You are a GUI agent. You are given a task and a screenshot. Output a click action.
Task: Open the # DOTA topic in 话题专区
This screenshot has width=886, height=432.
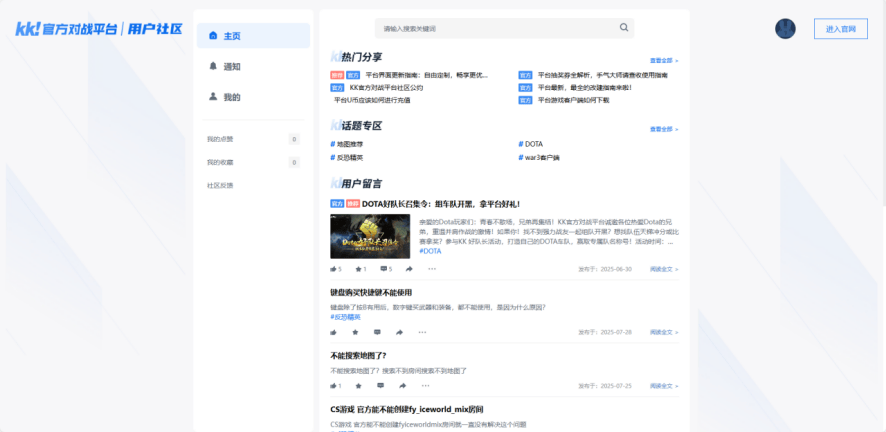[531, 144]
